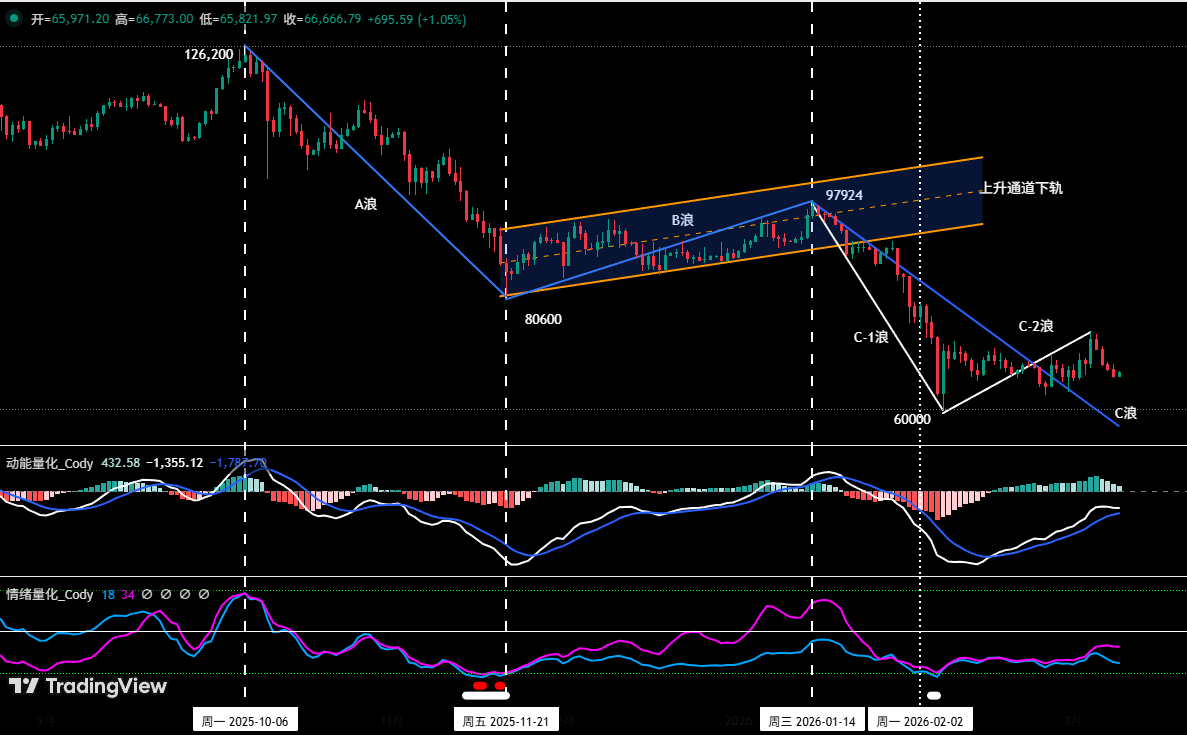Click the 周五 2025-11-21 date label
This screenshot has width=1187, height=735.
point(506,720)
